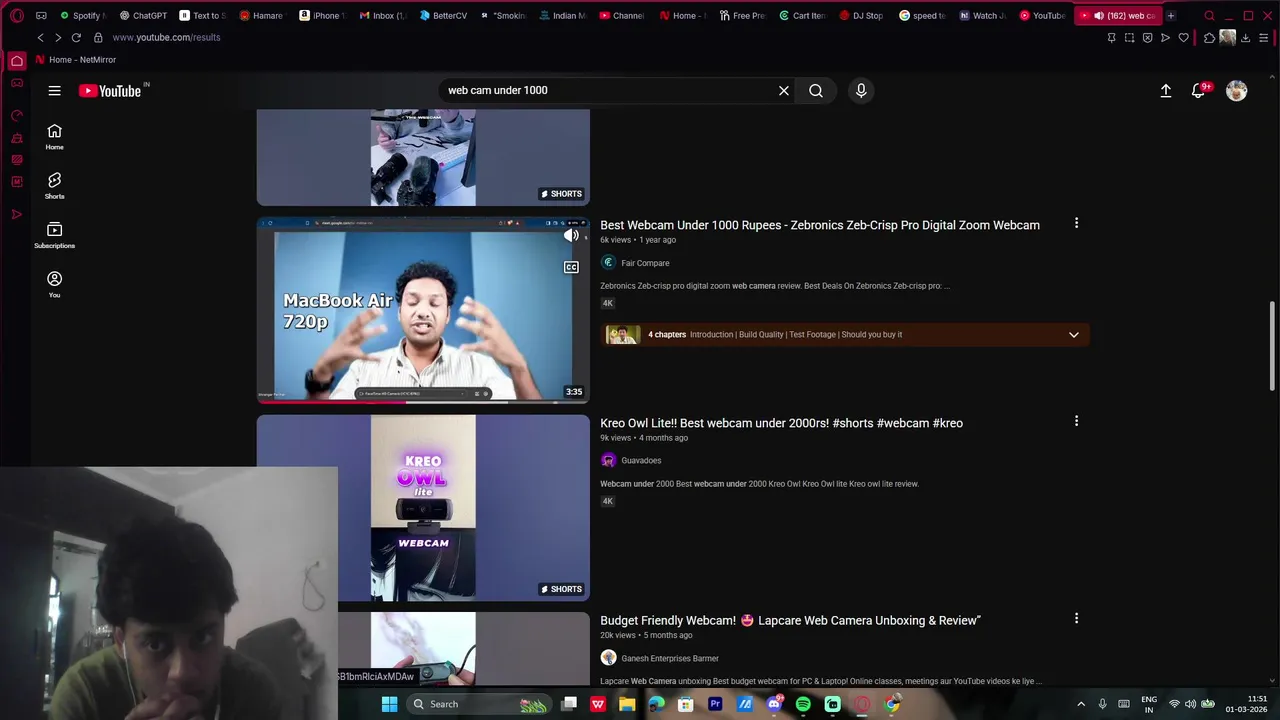Open the Windows Start button
The image size is (1280, 720).
pos(389,704)
